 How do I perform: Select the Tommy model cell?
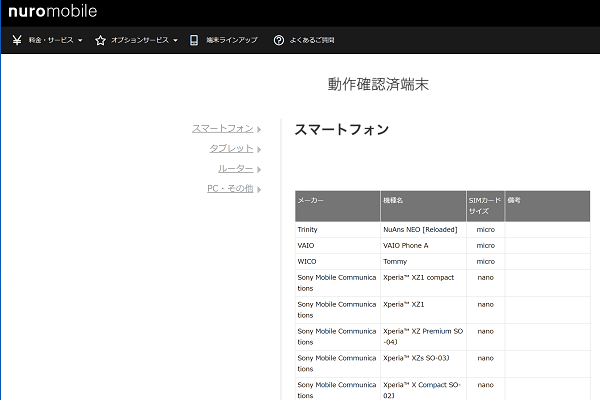click(x=423, y=262)
